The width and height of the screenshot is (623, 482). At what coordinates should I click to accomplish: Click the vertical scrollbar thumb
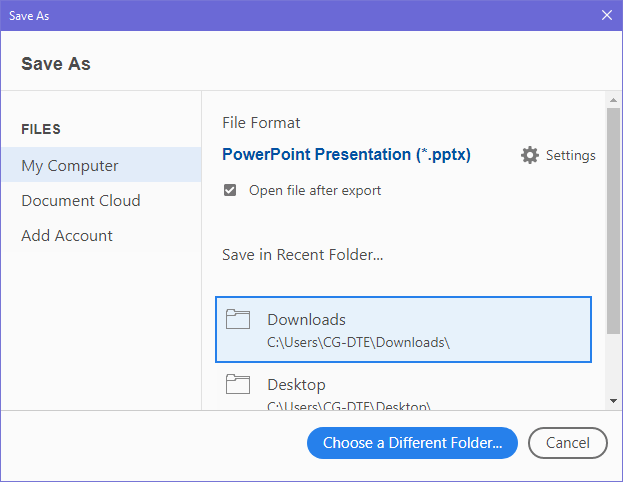click(x=613, y=221)
